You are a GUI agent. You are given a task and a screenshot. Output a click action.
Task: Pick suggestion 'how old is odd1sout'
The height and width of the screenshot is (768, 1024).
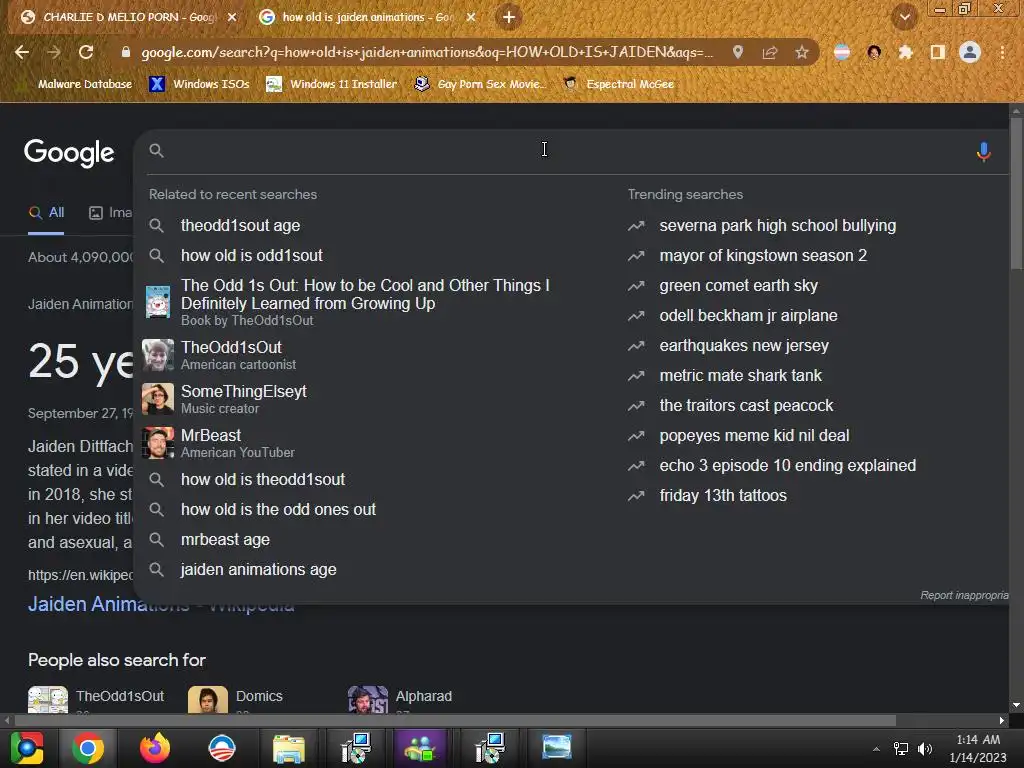tap(251, 256)
